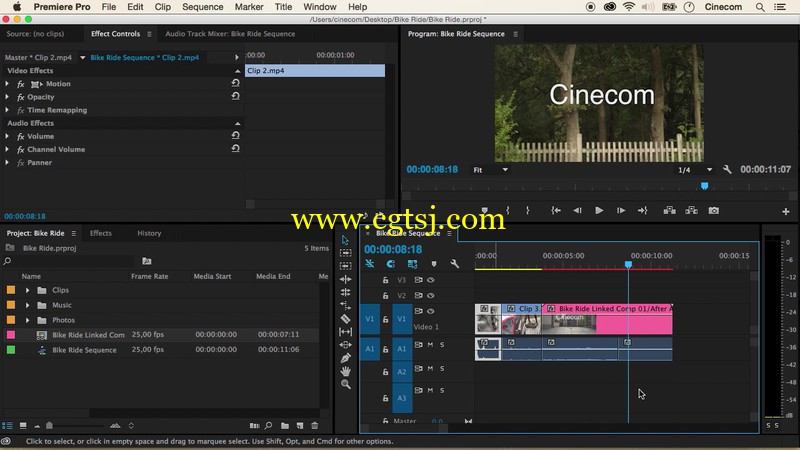Mute audio track A3
This screenshot has height=450, width=800.
(x=430, y=390)
